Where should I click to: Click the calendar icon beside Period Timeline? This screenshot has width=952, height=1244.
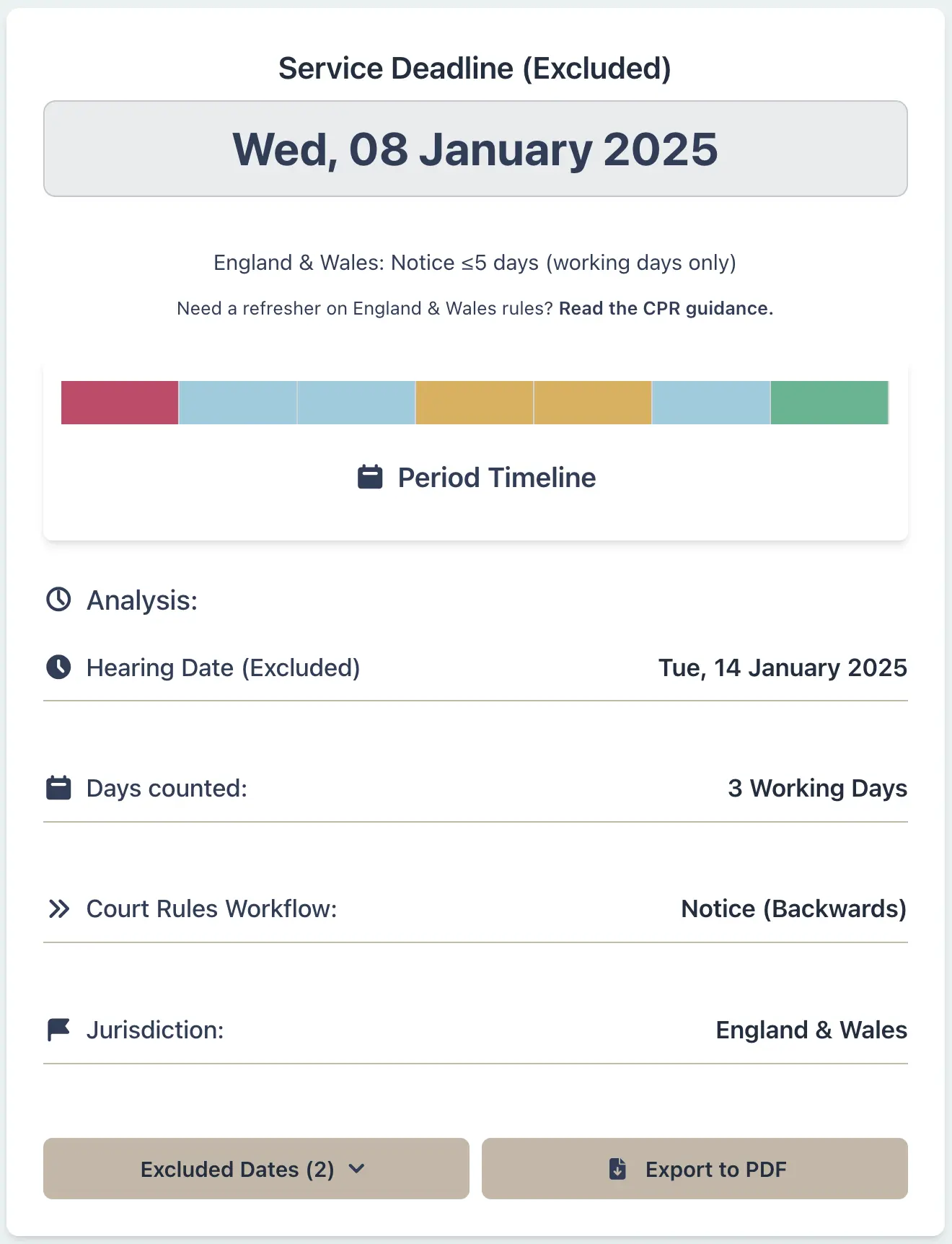coord(370,476)
